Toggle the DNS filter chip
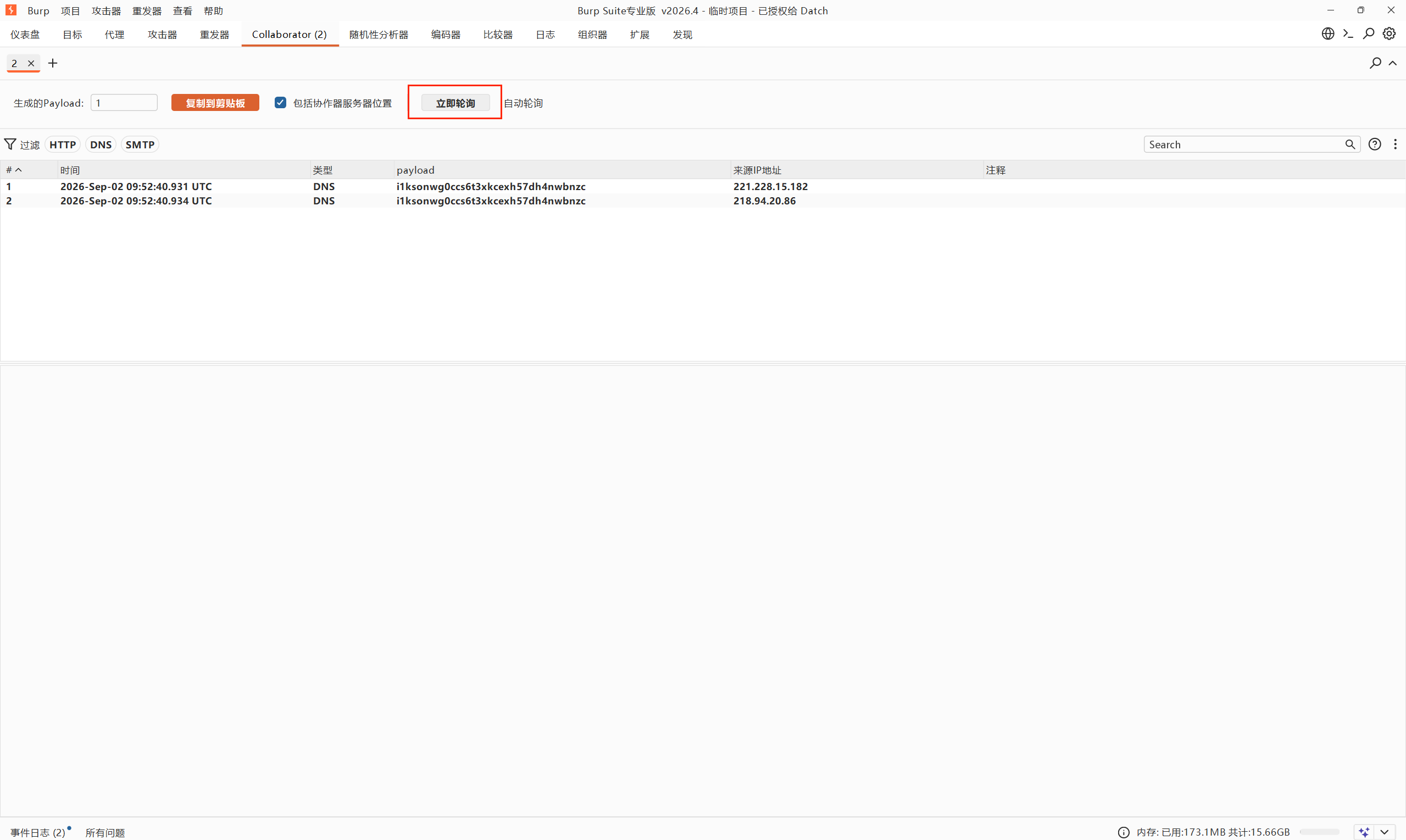The height and width of the screenshot is (840, 1406). coord(101,144)
